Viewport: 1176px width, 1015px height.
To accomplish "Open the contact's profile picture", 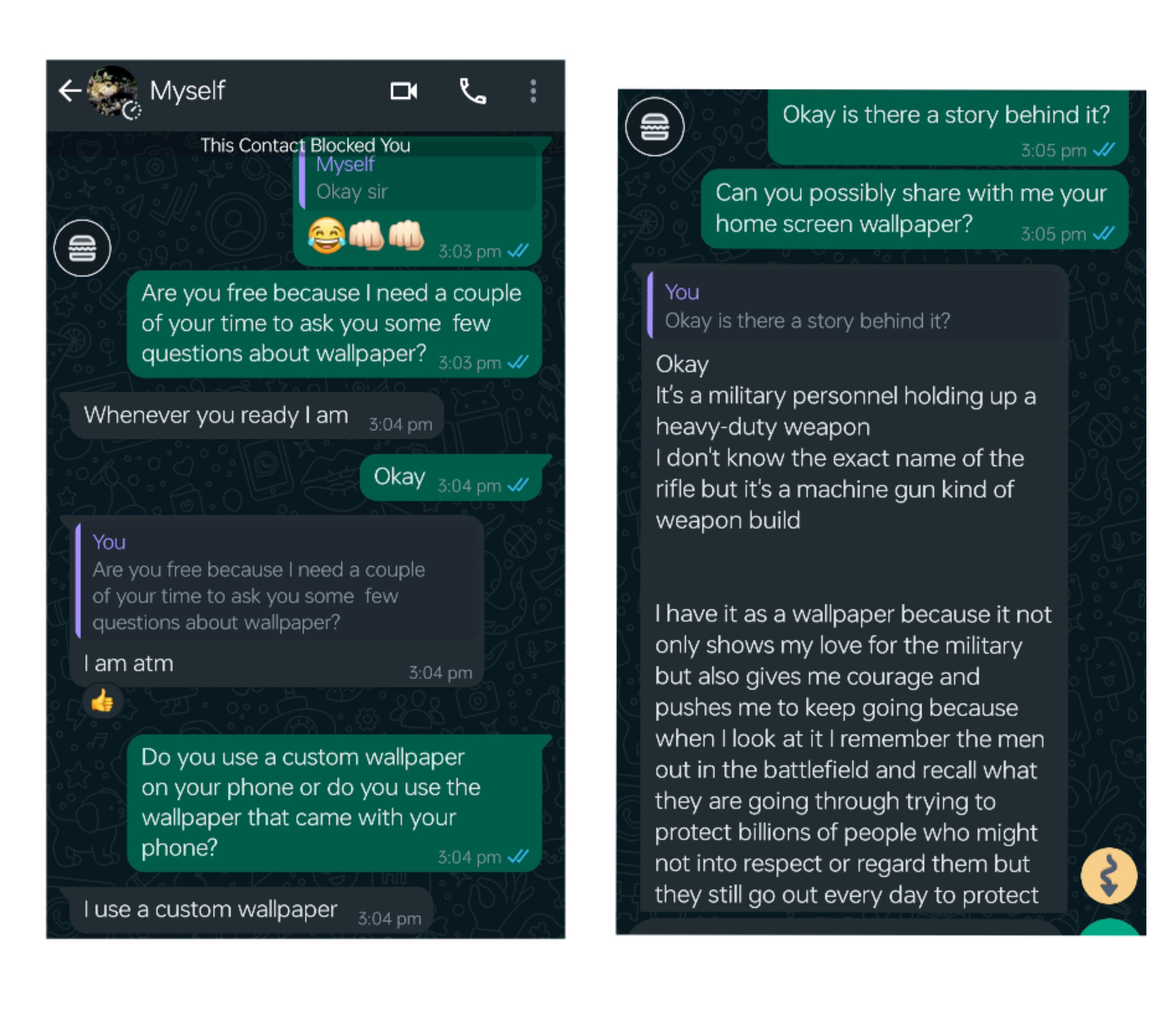I will pos(110,90).
